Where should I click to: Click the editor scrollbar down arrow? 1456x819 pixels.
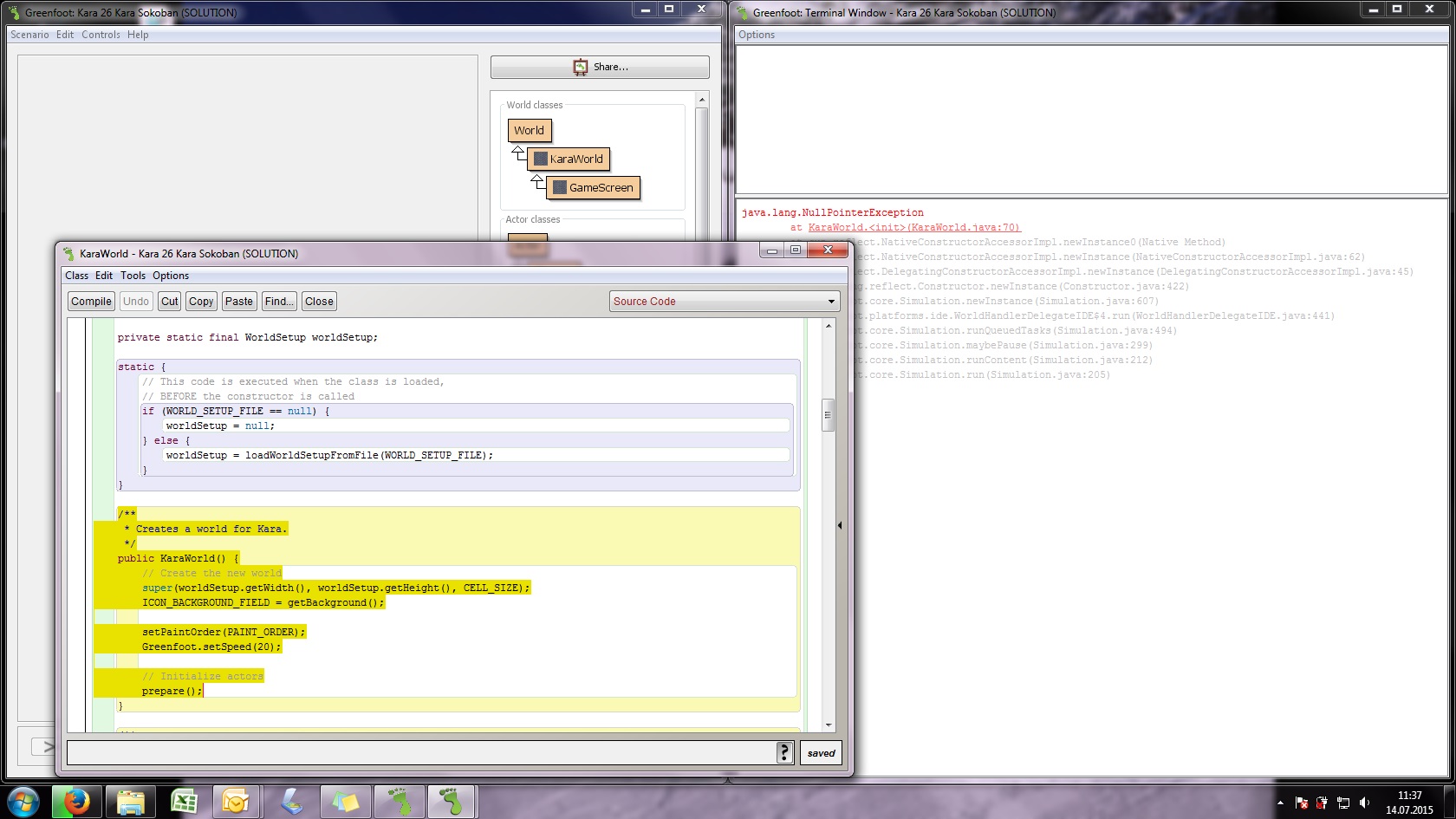[x=829, y=725]
